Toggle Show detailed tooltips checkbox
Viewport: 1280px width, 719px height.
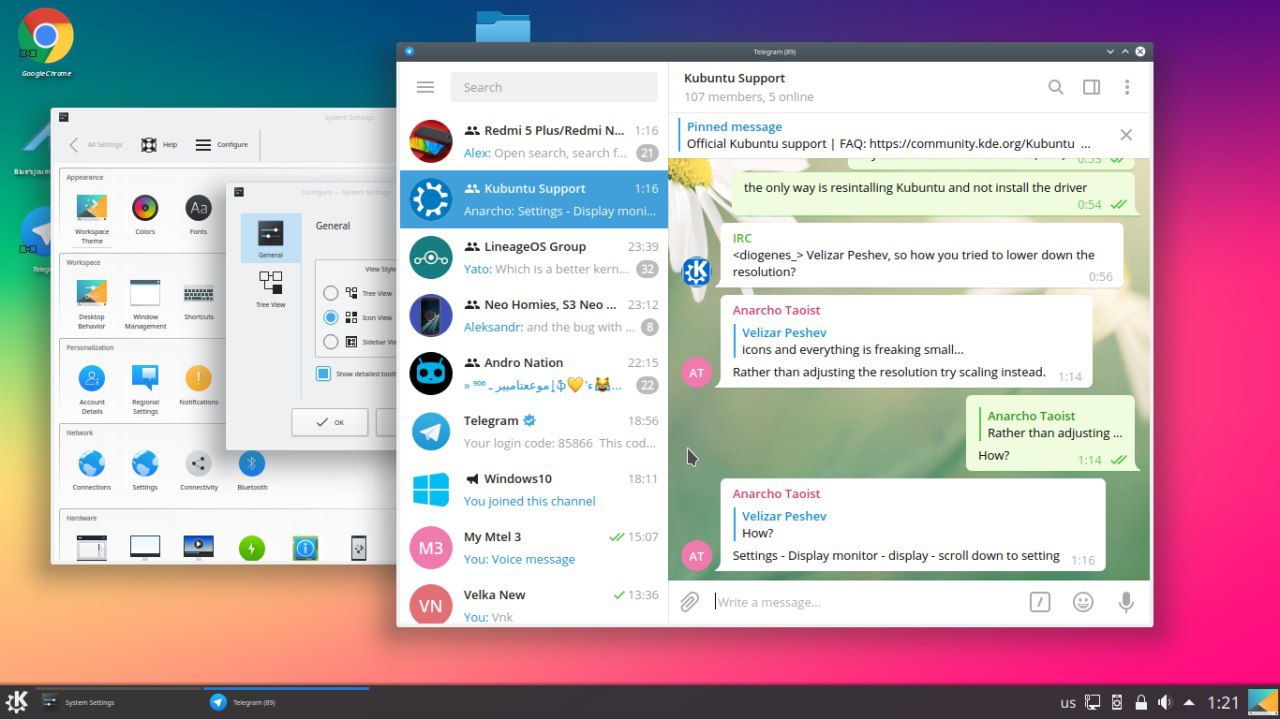[x=324, y=374]
